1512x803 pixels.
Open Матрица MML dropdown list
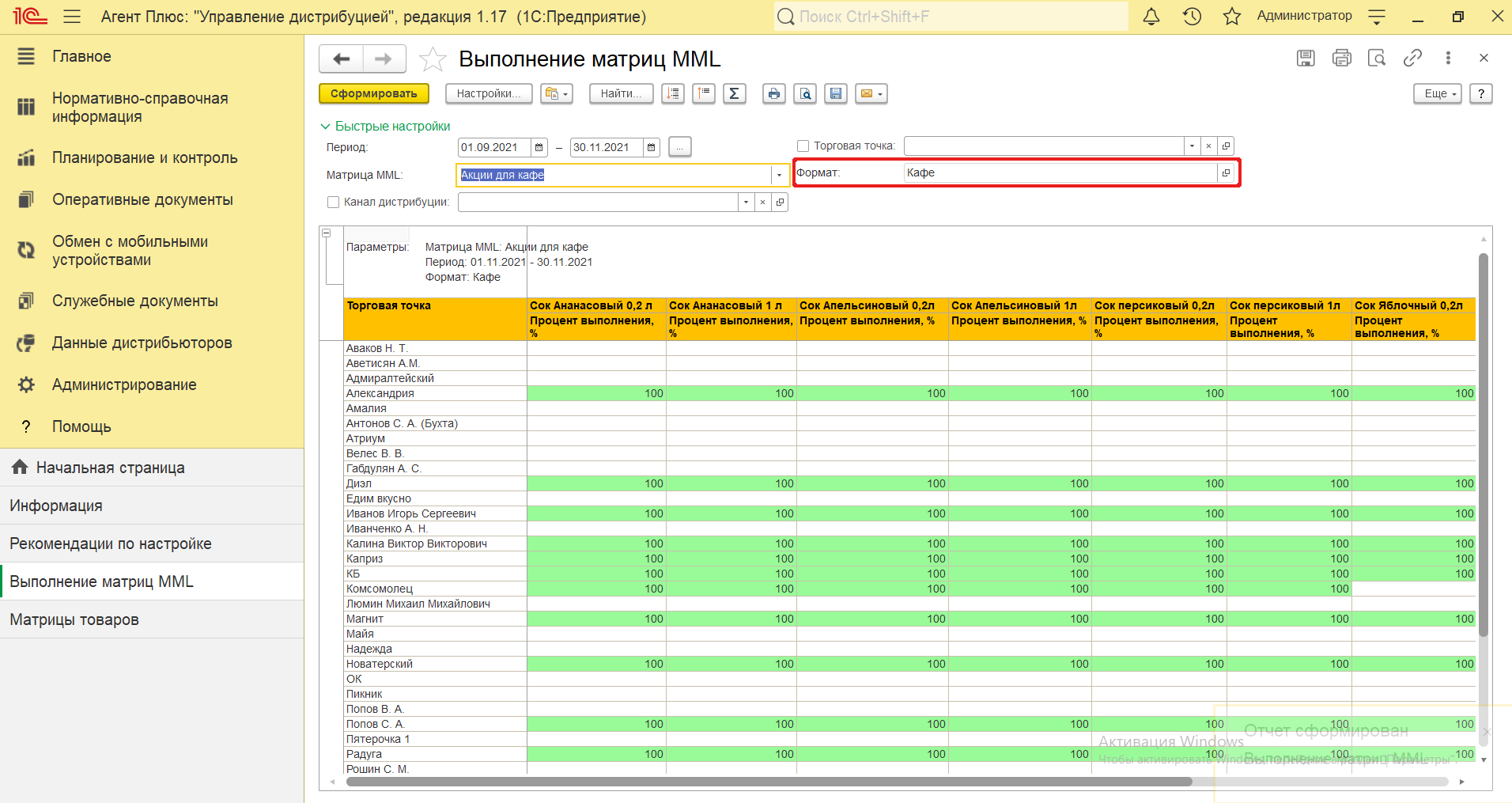(x=779, y=175)
